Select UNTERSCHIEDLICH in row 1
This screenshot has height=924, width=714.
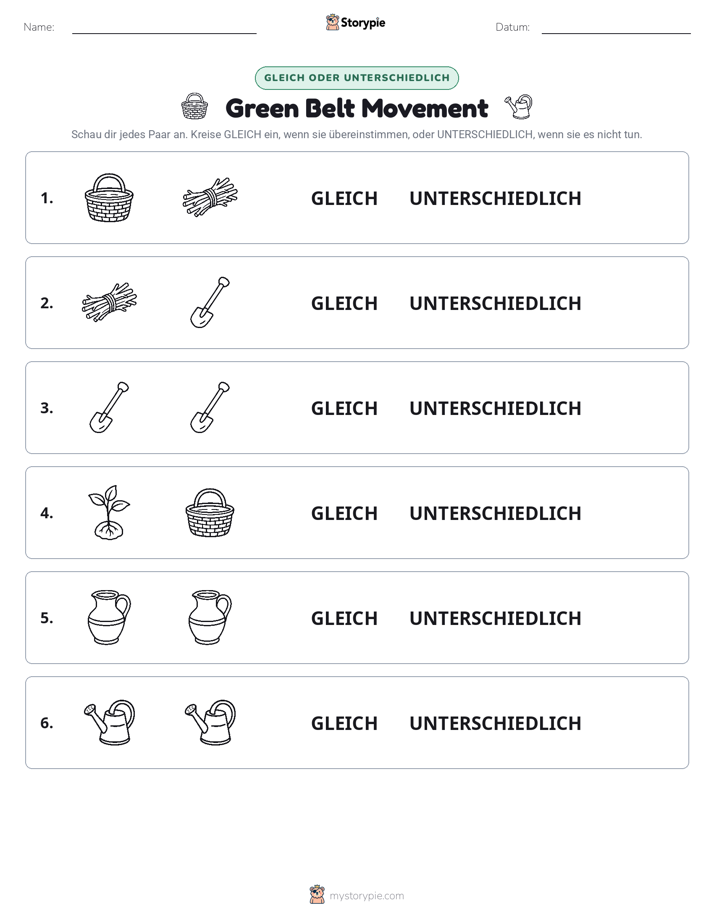tap(495, 198)
